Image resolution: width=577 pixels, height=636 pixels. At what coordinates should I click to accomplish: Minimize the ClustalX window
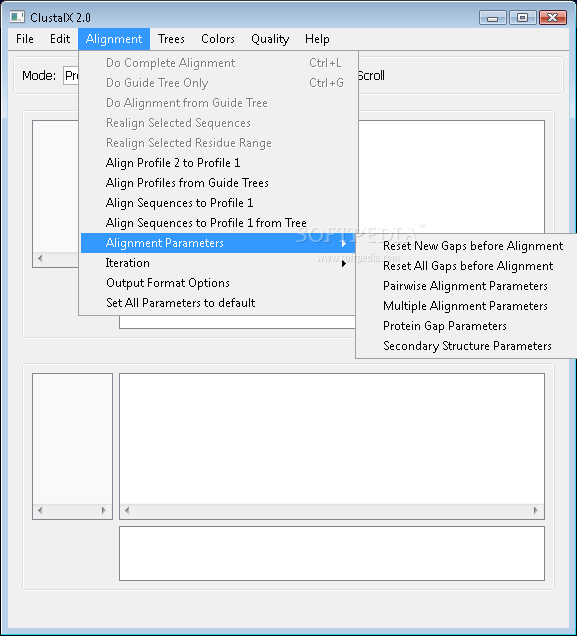tap(493, 18)
